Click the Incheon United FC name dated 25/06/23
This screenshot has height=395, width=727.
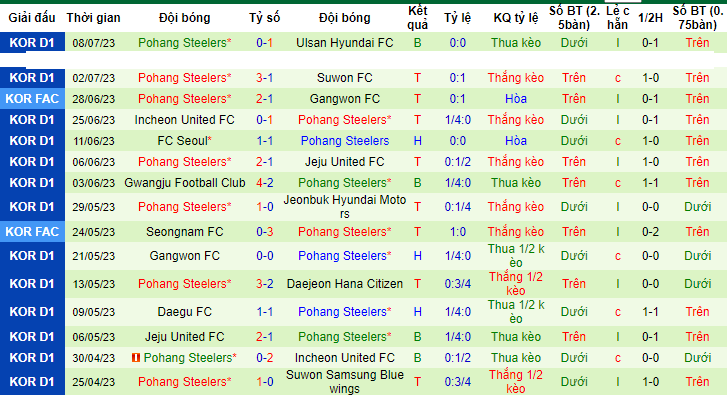tap(185, 120)
